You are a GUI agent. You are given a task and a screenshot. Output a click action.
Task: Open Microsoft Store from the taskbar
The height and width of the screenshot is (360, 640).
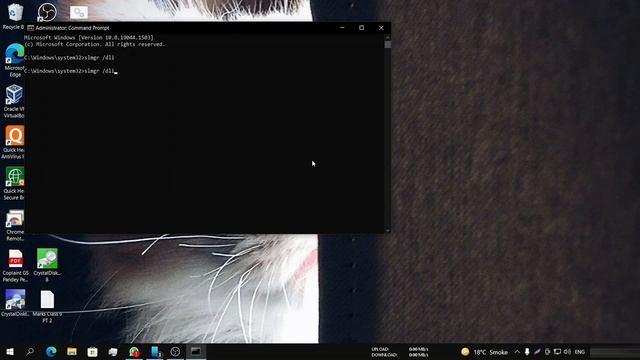click(x=93, y=351)
